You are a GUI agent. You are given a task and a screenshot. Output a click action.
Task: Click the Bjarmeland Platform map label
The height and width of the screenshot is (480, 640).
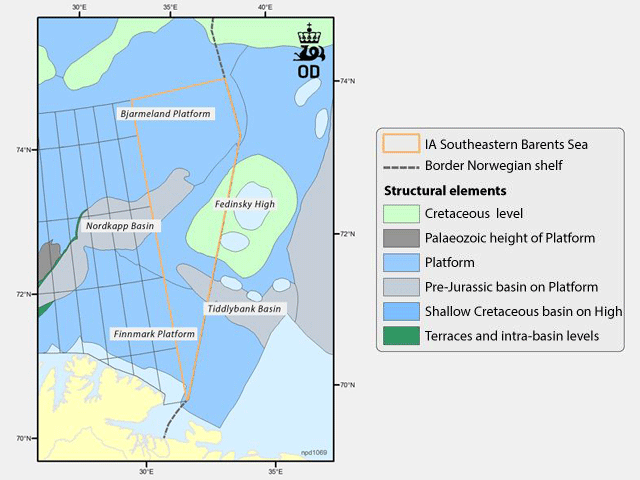[x=165, y=114]
